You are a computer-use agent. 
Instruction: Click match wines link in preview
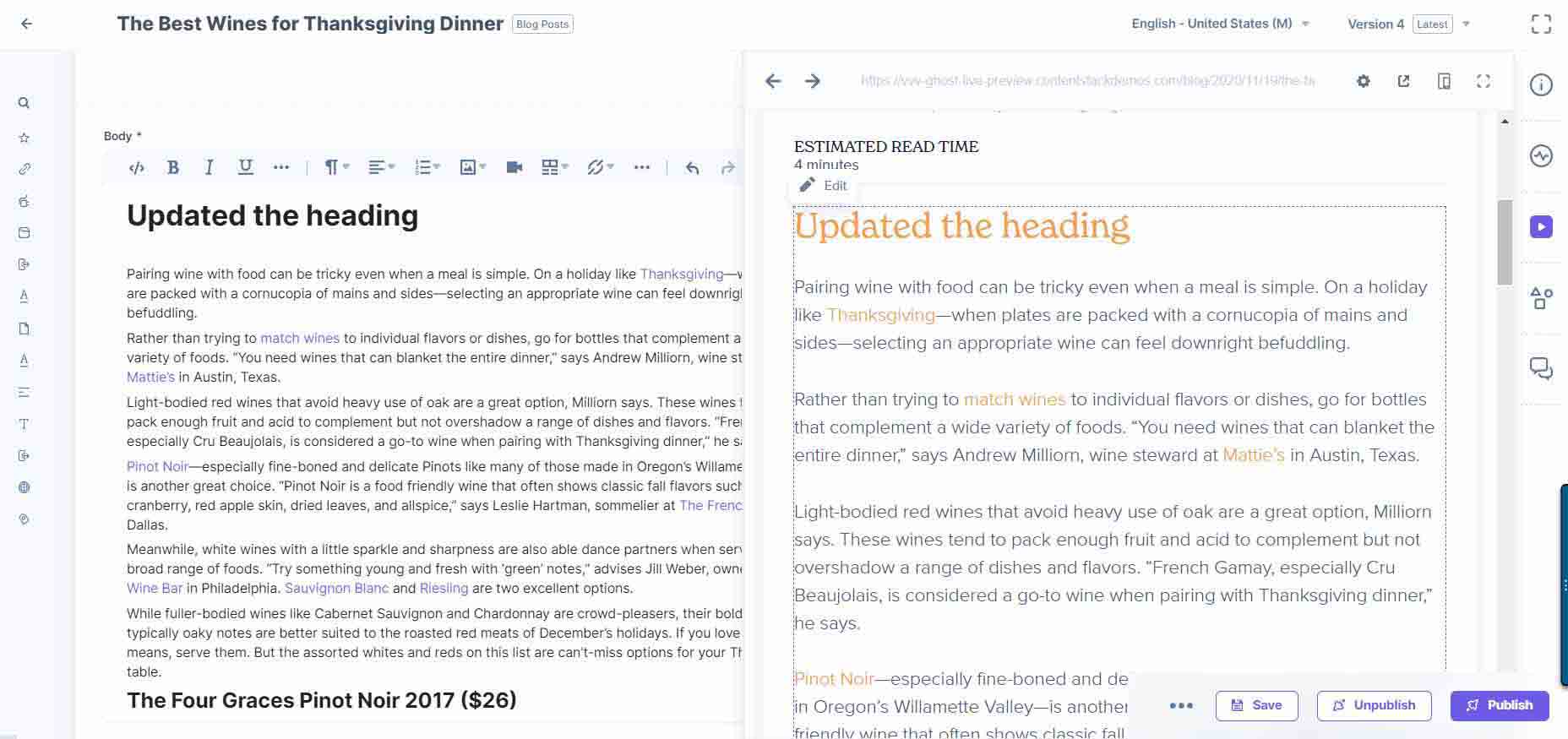click(x=1015, y=399)
